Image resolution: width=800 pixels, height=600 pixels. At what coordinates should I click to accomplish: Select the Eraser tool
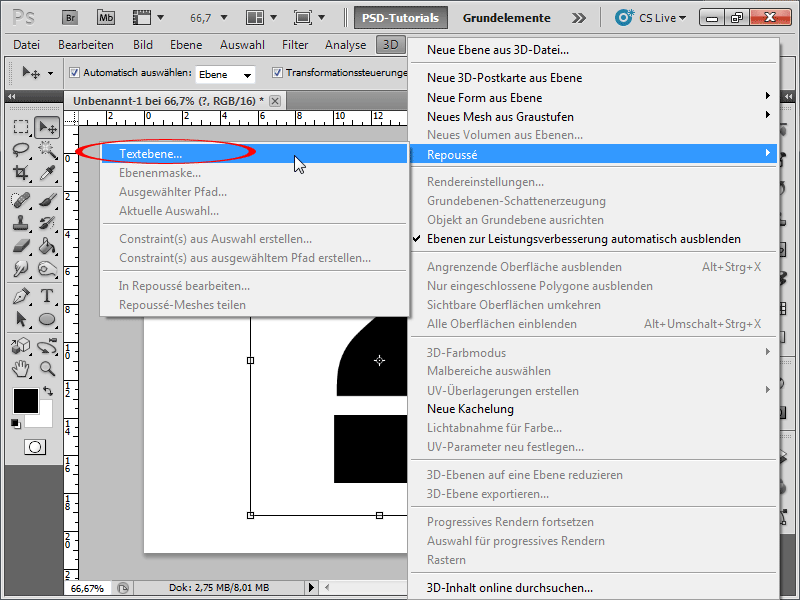pyautogui.click(x=21, y=246)
